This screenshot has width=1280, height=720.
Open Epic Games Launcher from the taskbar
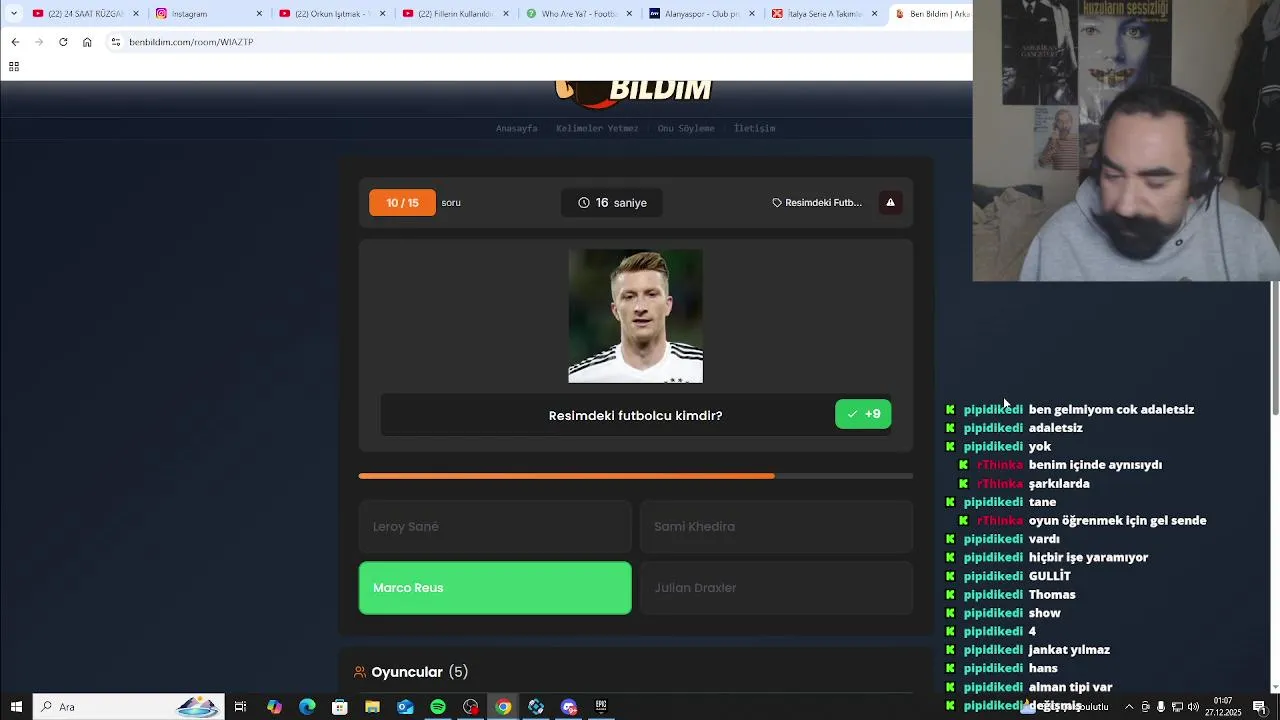601,707
